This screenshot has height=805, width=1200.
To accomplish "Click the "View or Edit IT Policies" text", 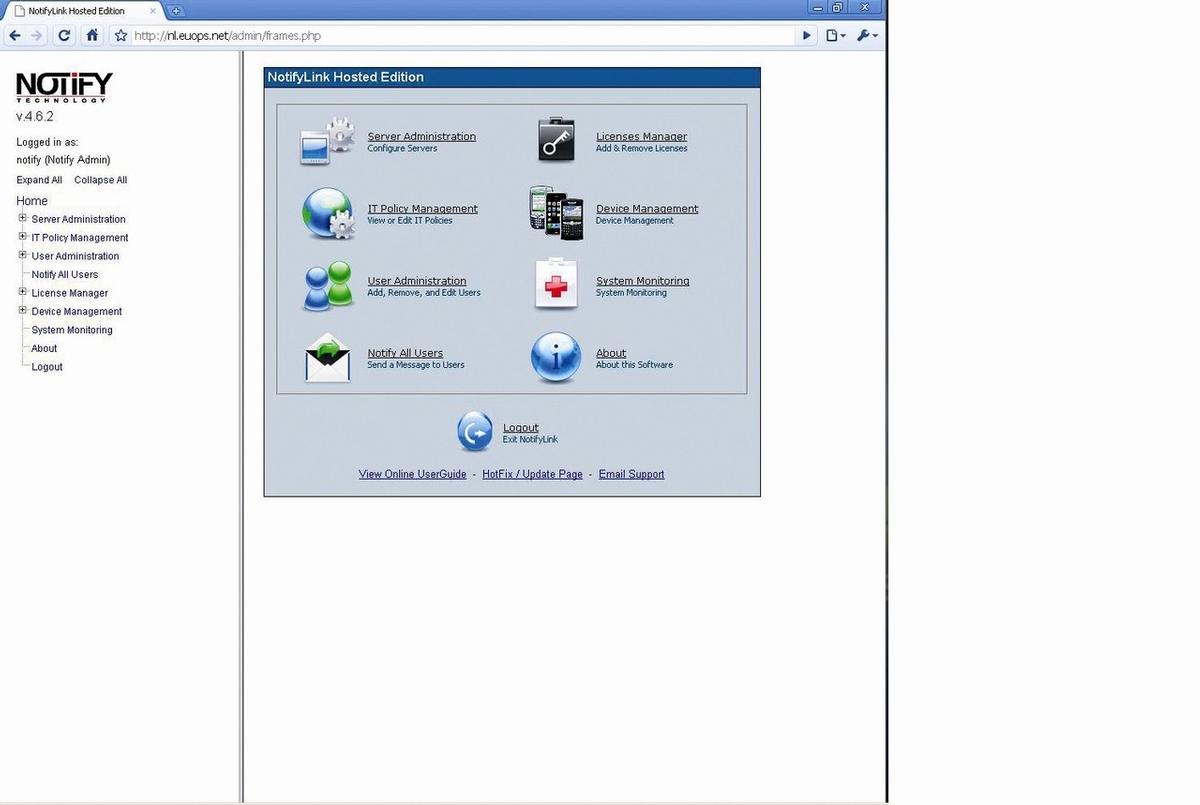I will point(409,221).
